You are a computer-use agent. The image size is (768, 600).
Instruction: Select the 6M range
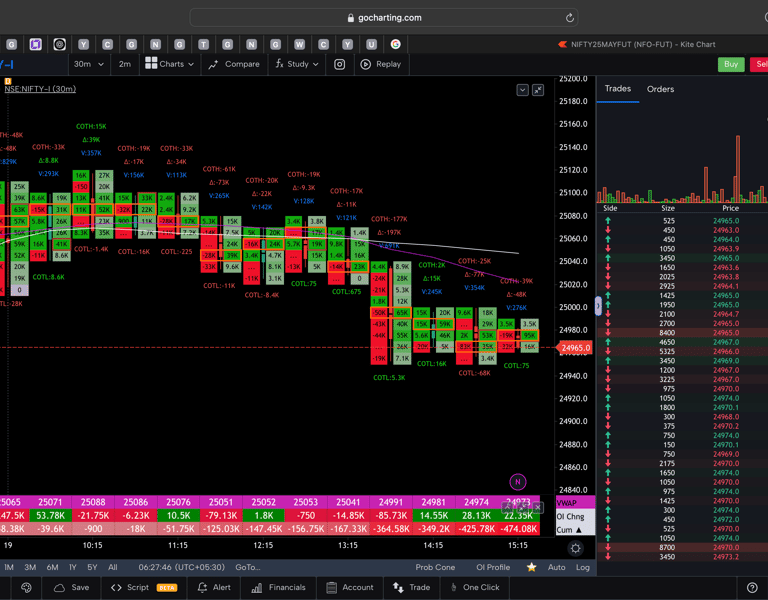pos(52,567)
